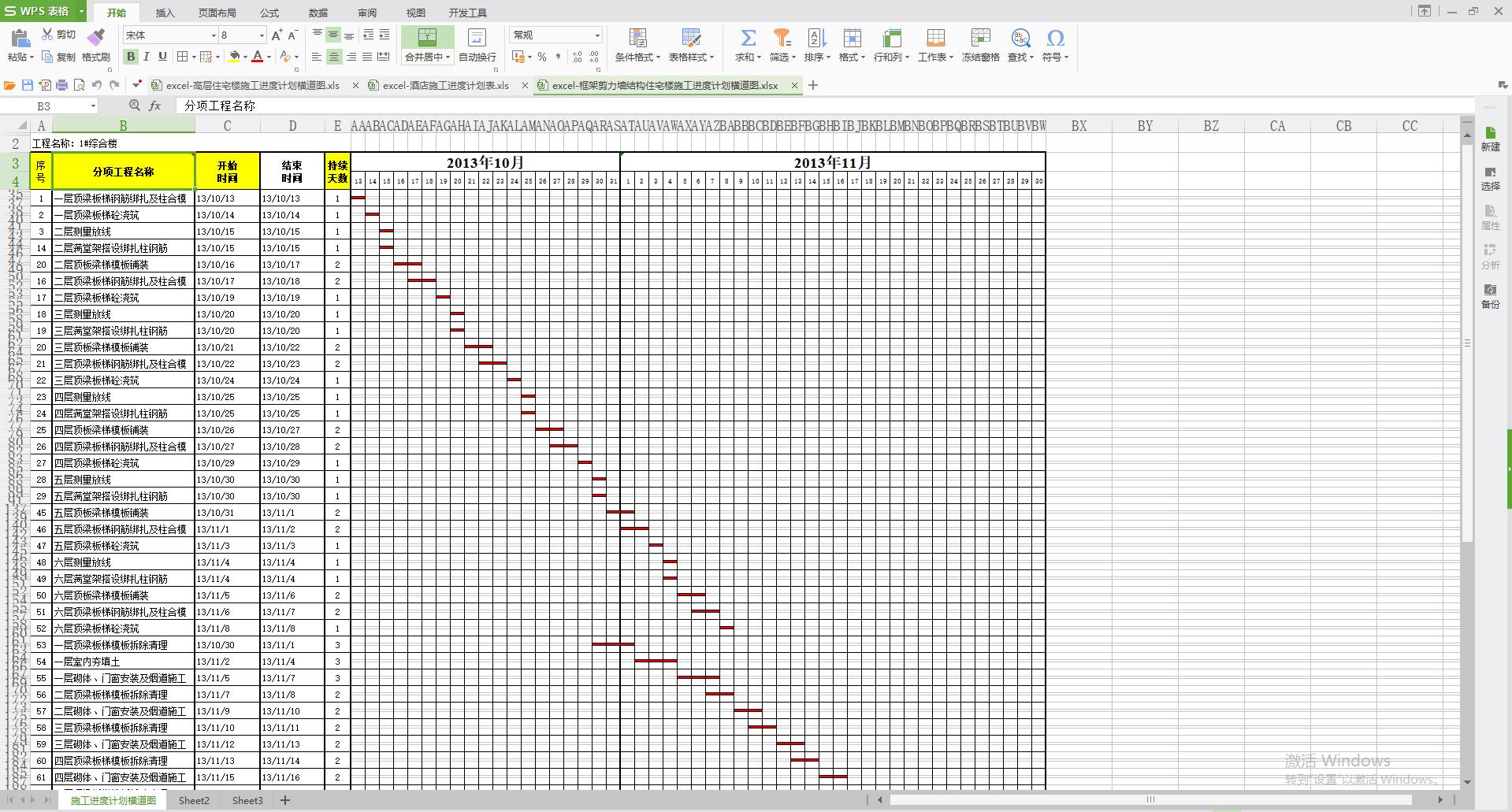
Task: Click the add new sheet plus button
Action: click(285, 800)
